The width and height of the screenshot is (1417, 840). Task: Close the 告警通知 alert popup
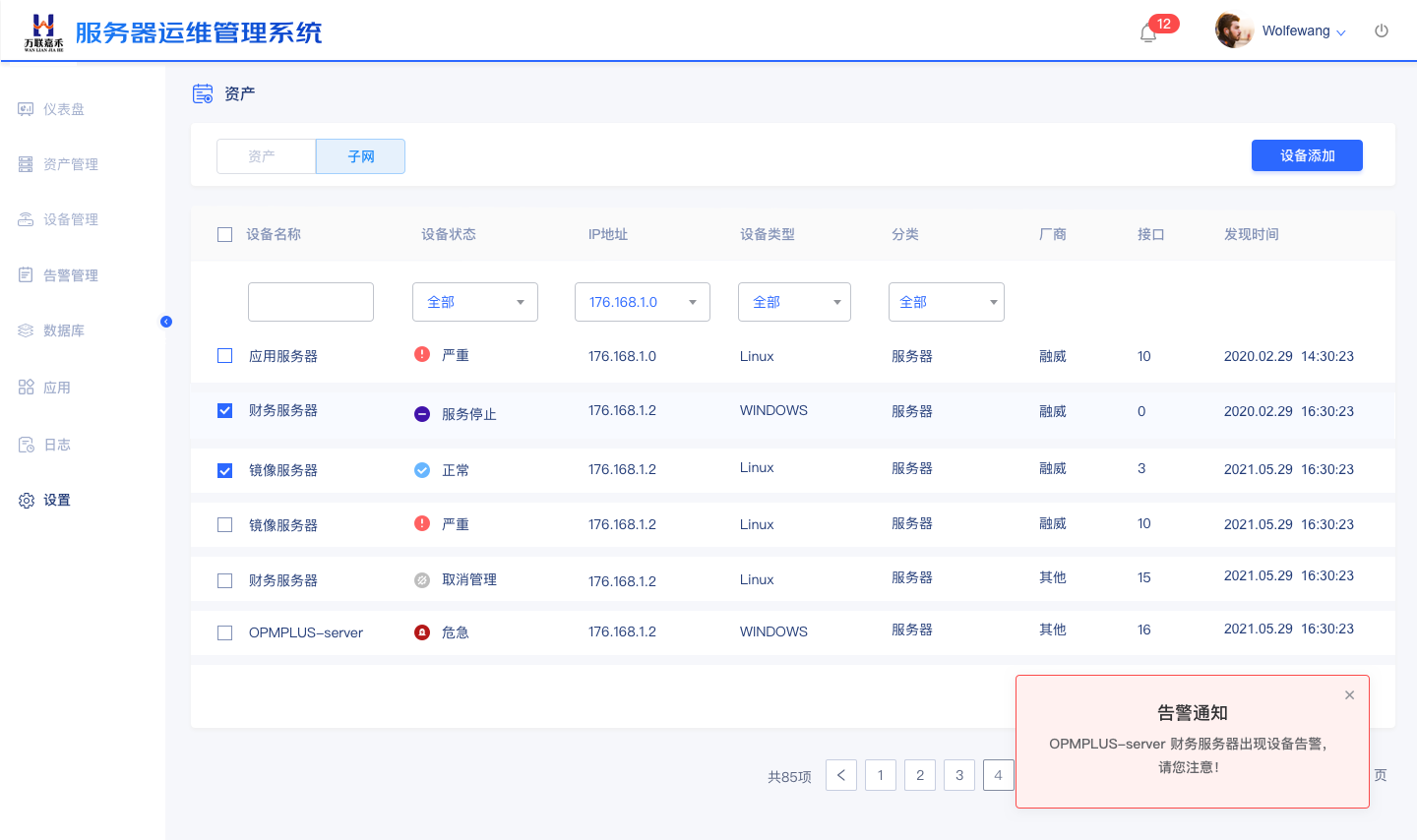tap(1349, 695)
